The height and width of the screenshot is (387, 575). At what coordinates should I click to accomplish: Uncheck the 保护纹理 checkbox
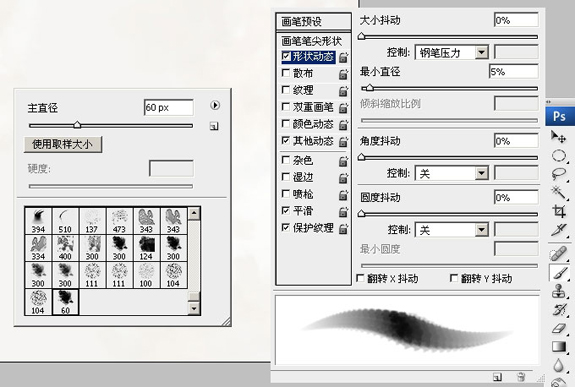[286, 227]
